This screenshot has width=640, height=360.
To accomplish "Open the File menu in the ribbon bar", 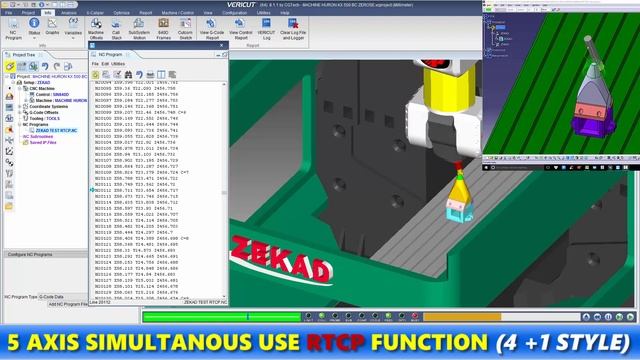I will (8, 13).
